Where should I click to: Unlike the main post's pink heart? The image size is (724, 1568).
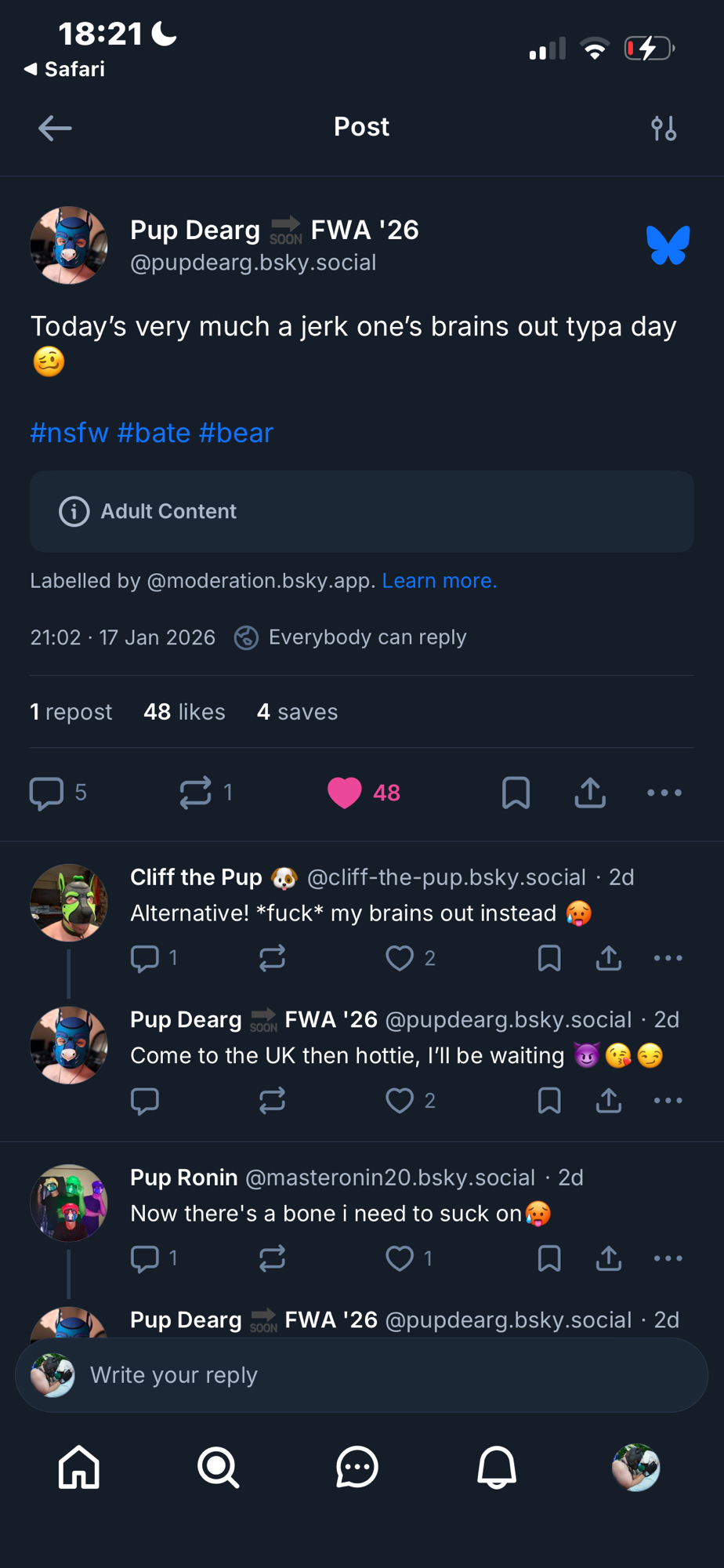(345, 793)
